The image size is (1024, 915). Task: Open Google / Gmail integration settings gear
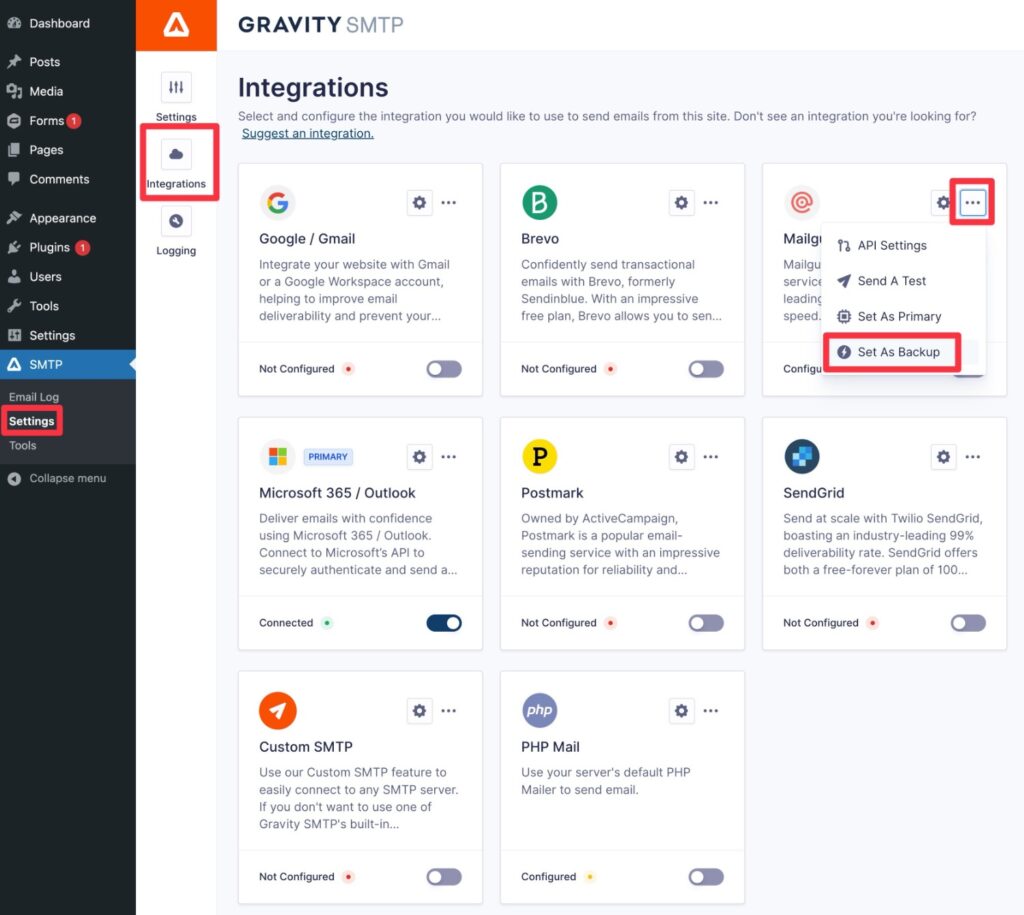point(419,202)
